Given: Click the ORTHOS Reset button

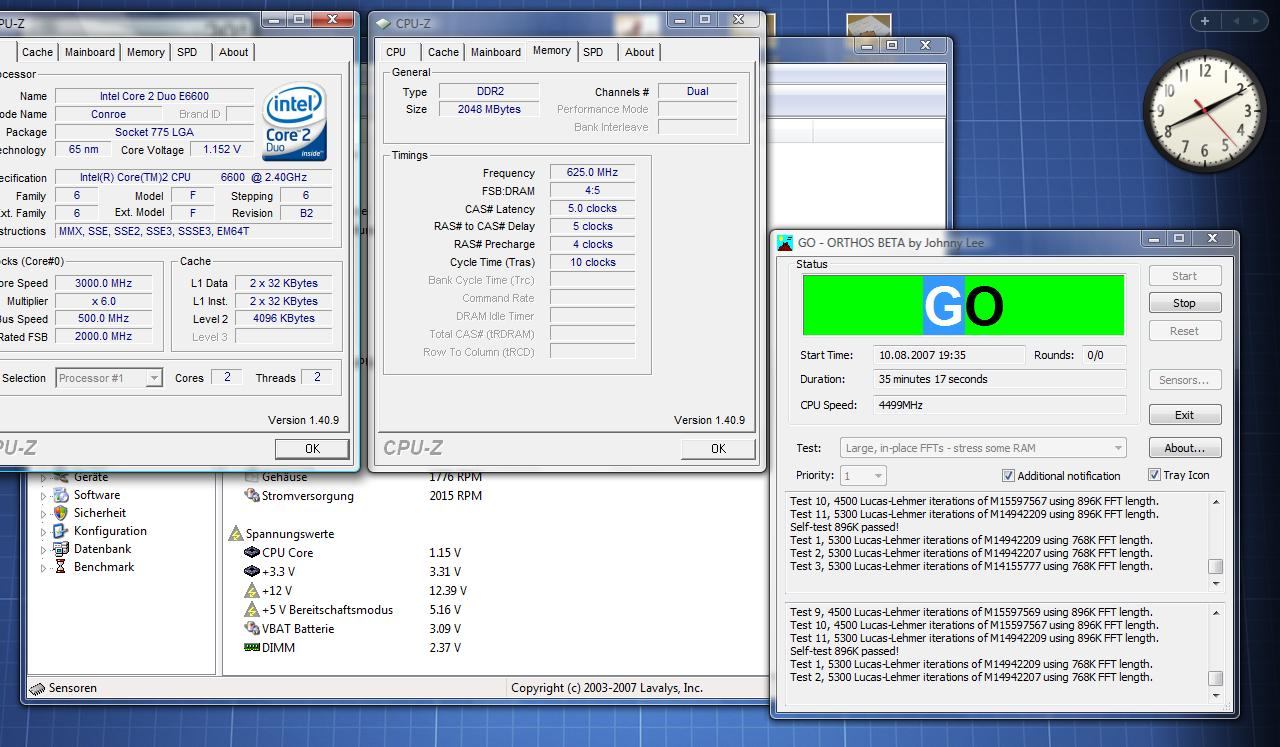Looking at the screenshot, I should [x=1184, y=331].
